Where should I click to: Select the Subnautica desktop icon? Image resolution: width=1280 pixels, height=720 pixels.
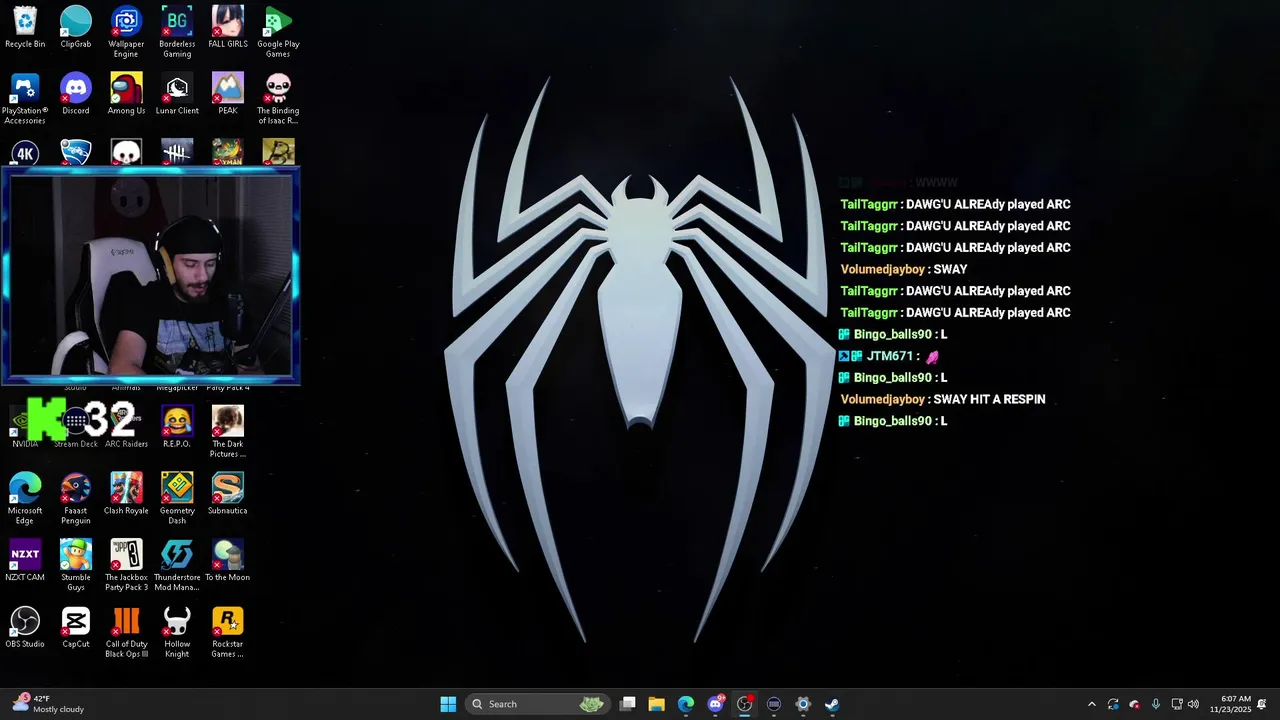pos(228,494)
